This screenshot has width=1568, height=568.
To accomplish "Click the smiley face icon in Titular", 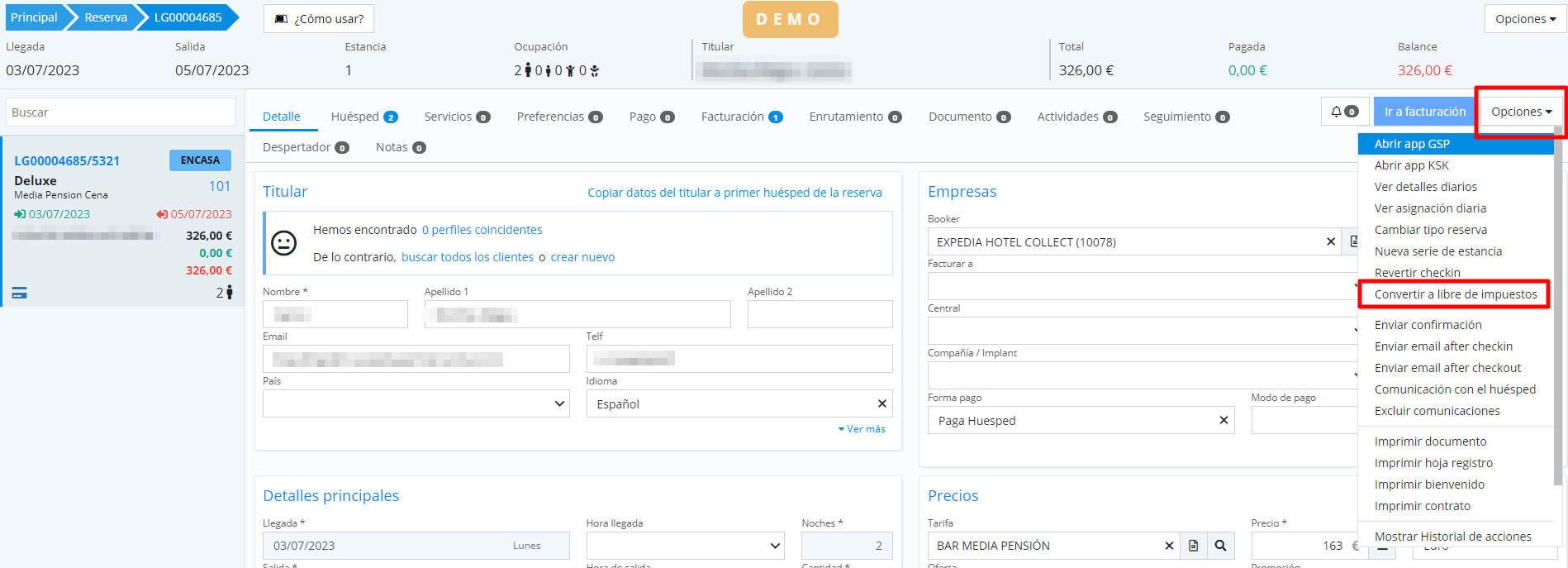I will pyautogui.click(x=284, y=243).
